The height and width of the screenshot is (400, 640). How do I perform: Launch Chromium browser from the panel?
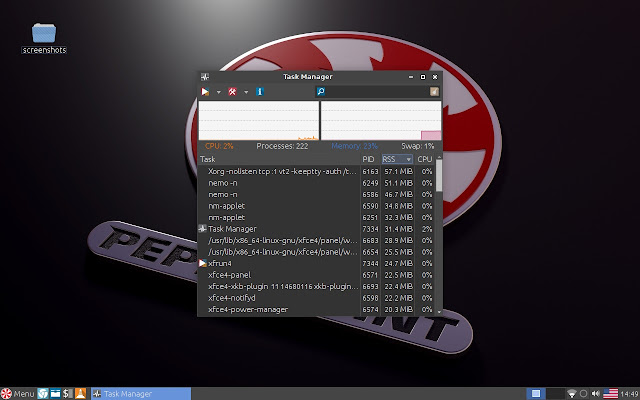click(43, 393)
